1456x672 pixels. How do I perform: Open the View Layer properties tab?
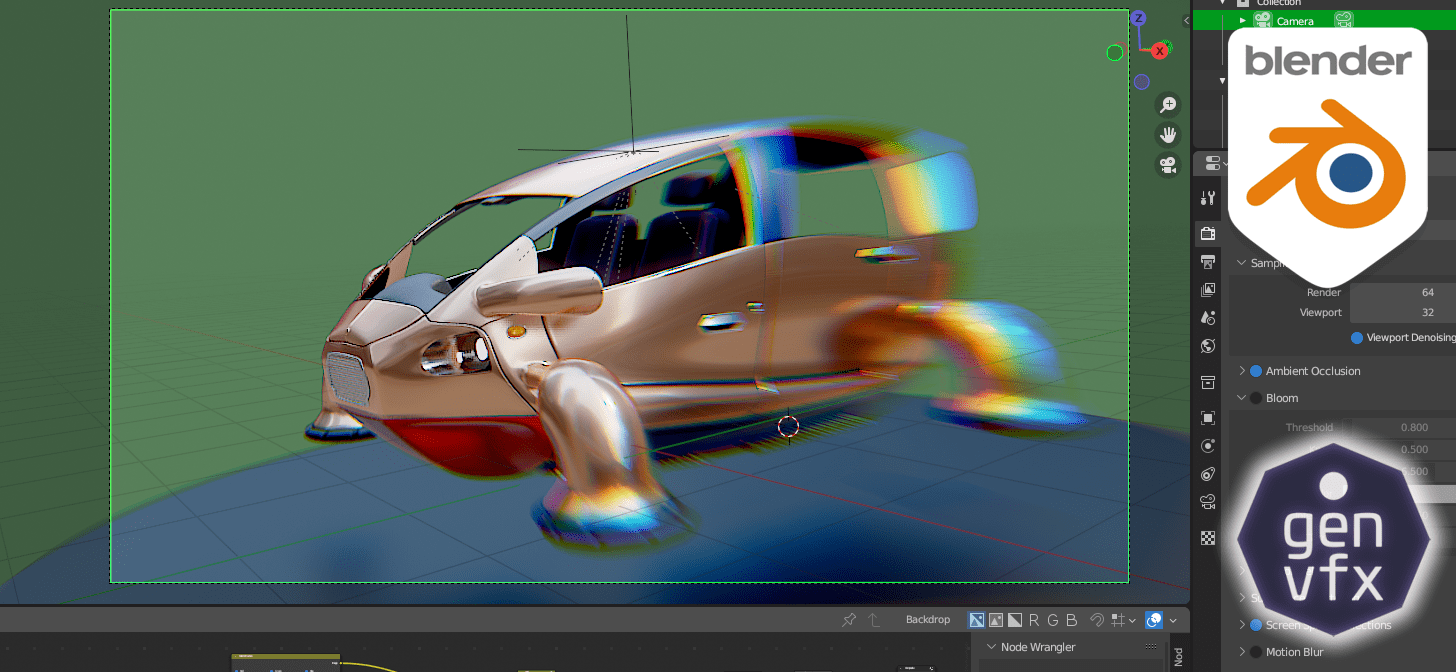[x=1208, y=290]
